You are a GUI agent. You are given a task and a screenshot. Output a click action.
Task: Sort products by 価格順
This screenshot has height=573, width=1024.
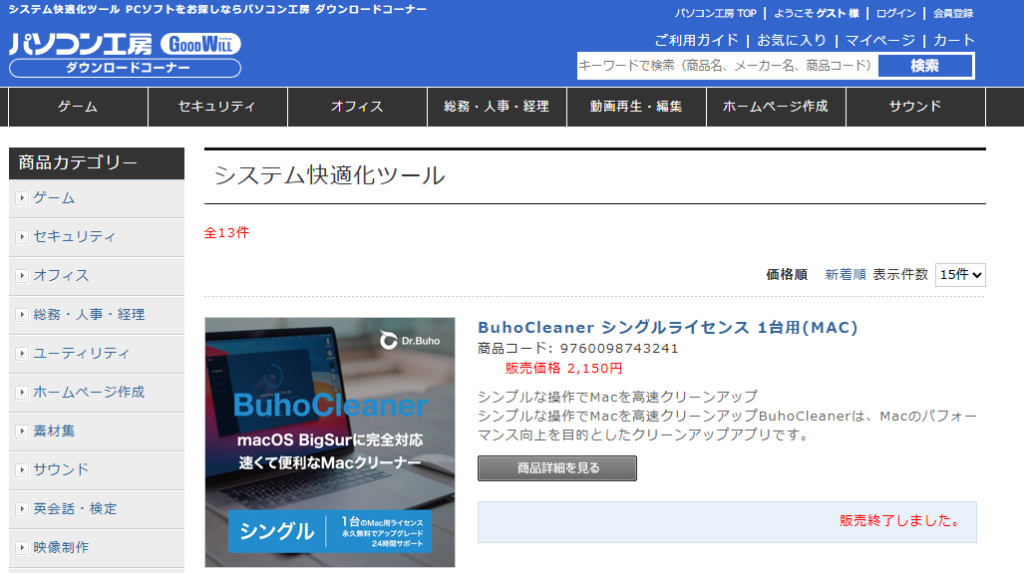787,275
